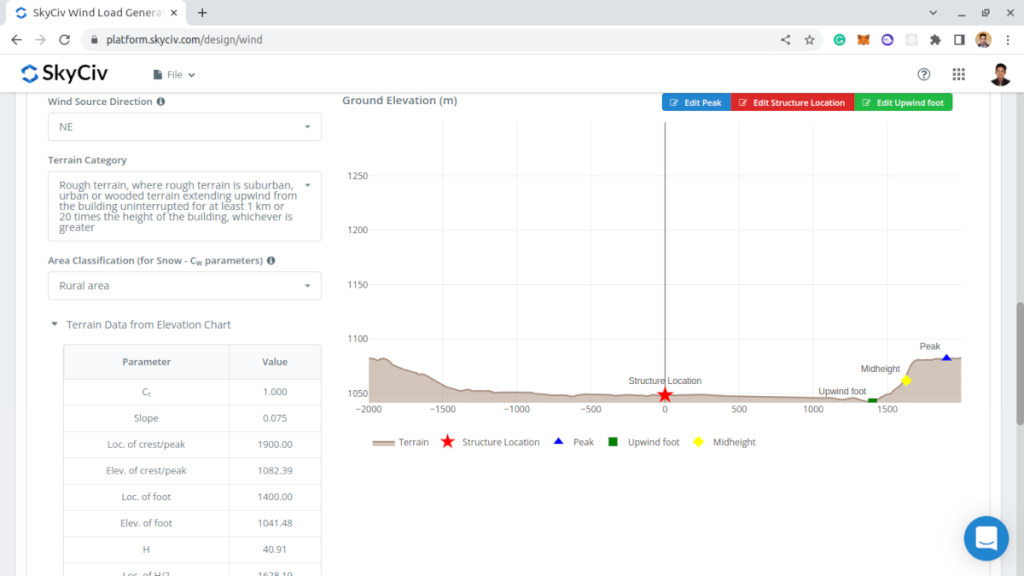
Task: Toggle Midheight series in chart legend
Action: (x=724, y=442)
